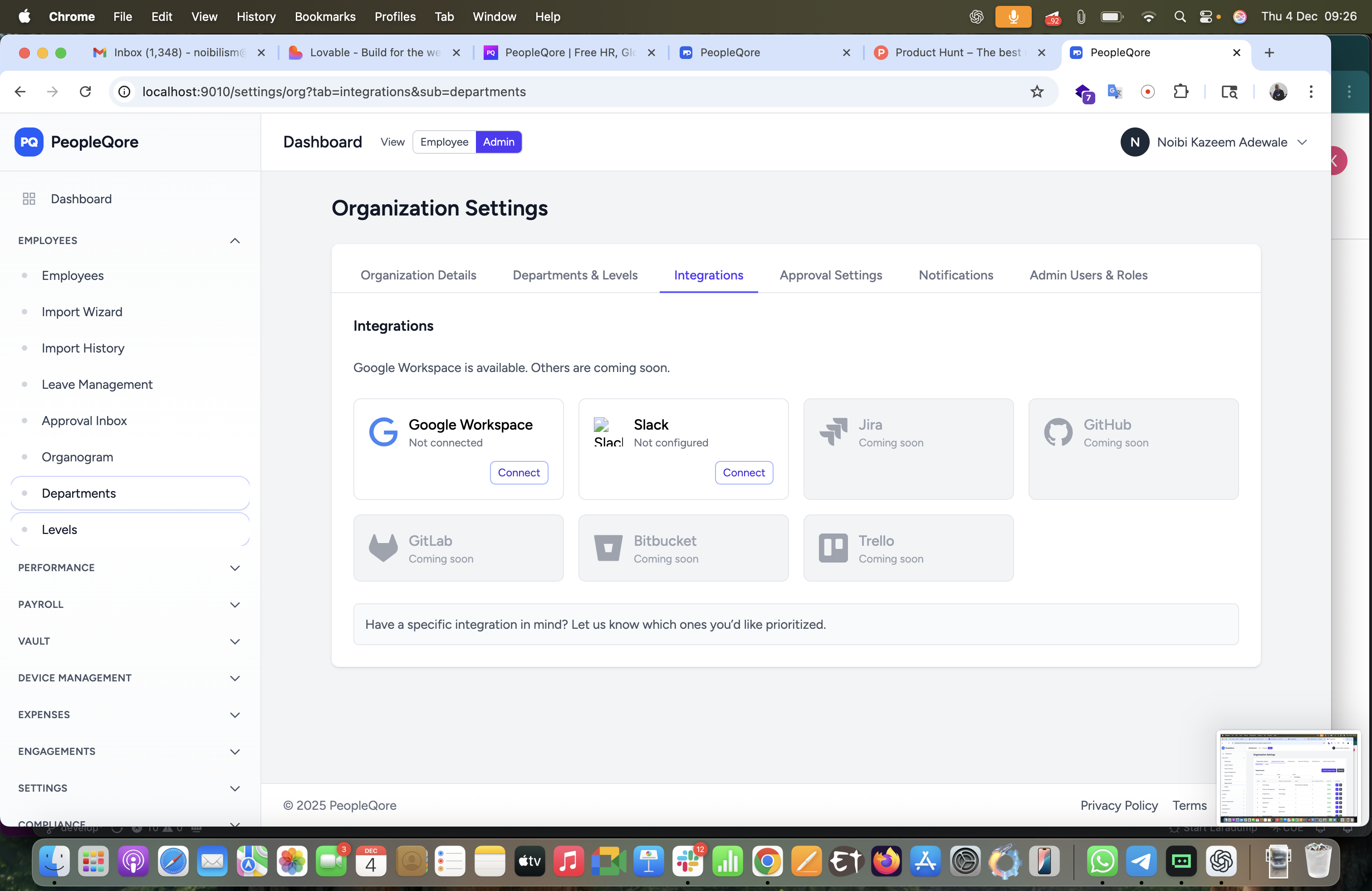The image size is (1372, 891).
Task: Connect the Google Workspace integration
Action: pyautogui.click(x=518, y=473)
